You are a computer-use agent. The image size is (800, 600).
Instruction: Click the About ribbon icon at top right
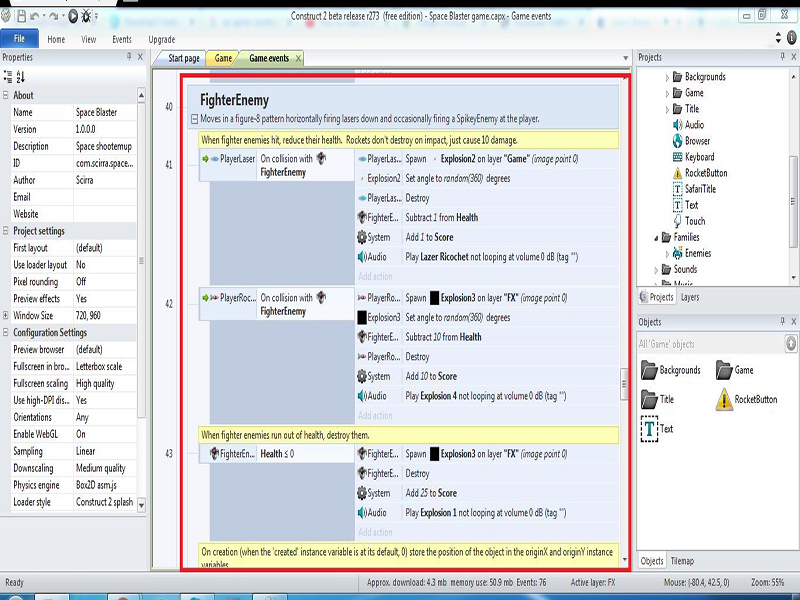pyautogui.click(x=791, y=37)
